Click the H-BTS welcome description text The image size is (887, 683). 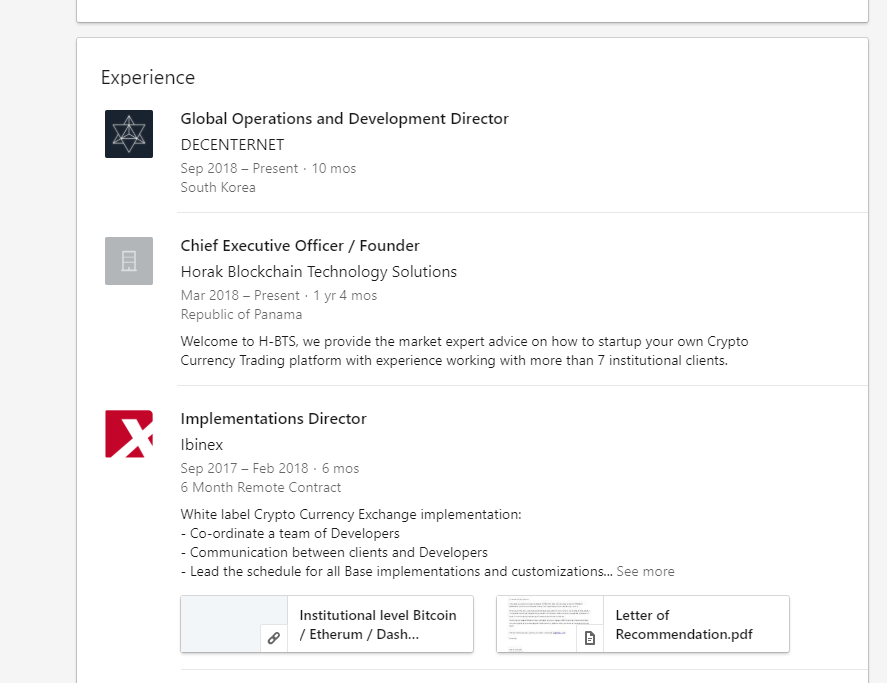point(464,351)
